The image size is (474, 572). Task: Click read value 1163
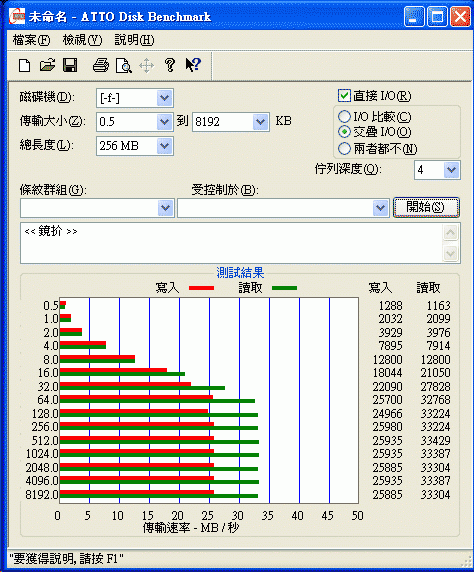point(439,305)
